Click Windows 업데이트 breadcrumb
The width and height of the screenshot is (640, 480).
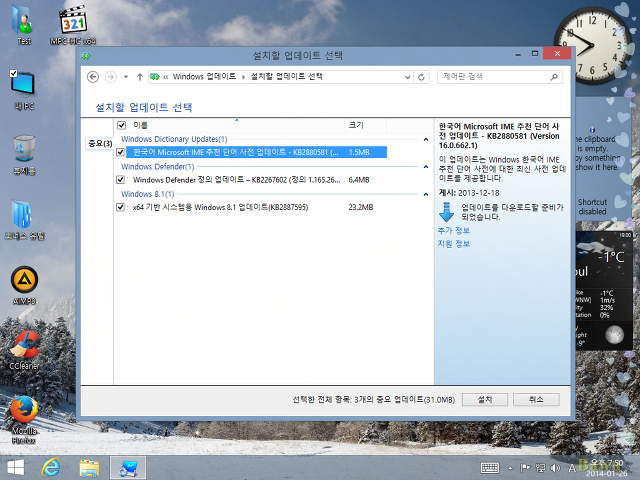click(204, 77)
